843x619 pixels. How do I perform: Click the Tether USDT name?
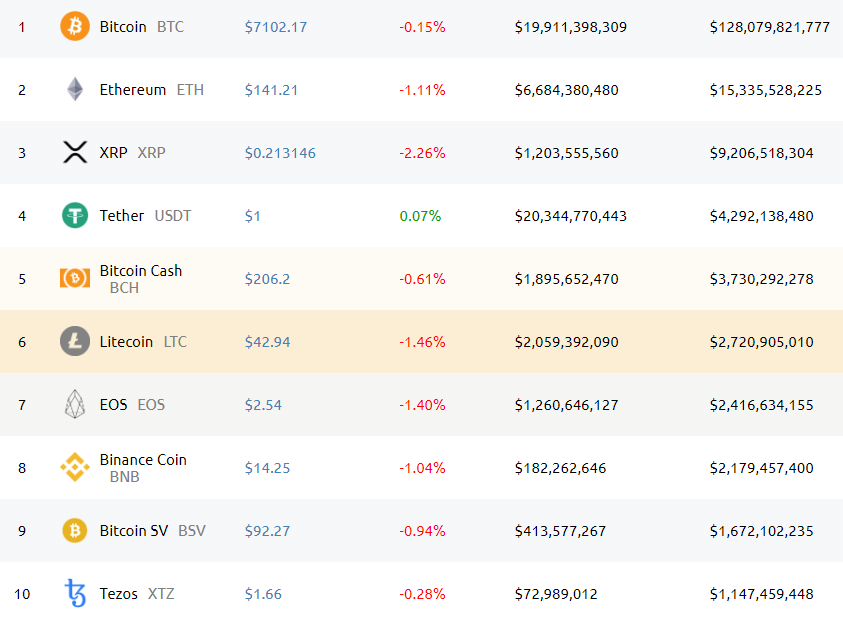pos(122,216)
